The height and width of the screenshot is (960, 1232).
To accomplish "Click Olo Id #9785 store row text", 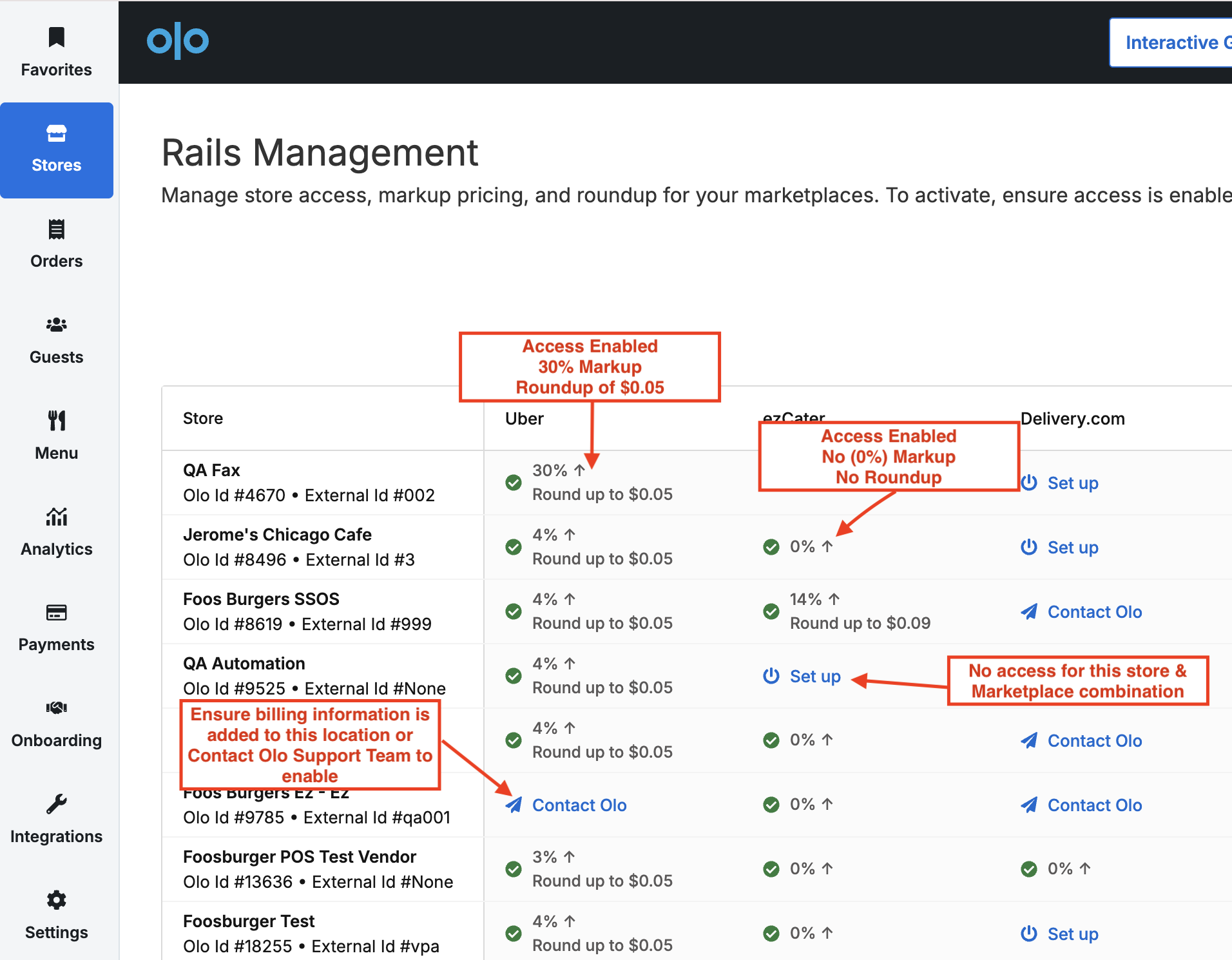I will [x=317, y=817].
